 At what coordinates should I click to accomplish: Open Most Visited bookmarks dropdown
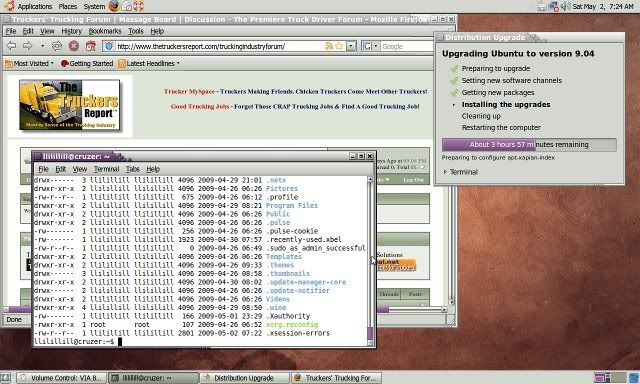coord(29,63)
